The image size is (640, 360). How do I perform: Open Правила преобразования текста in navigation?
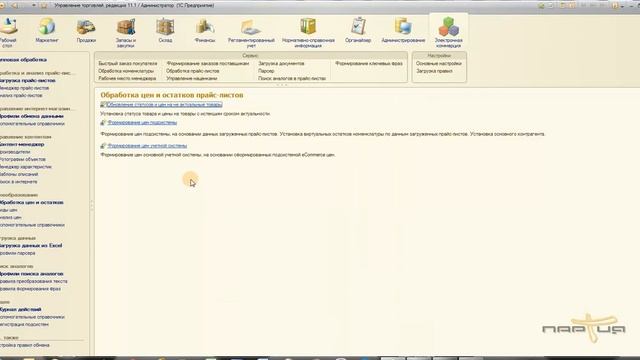click(34, 281)
